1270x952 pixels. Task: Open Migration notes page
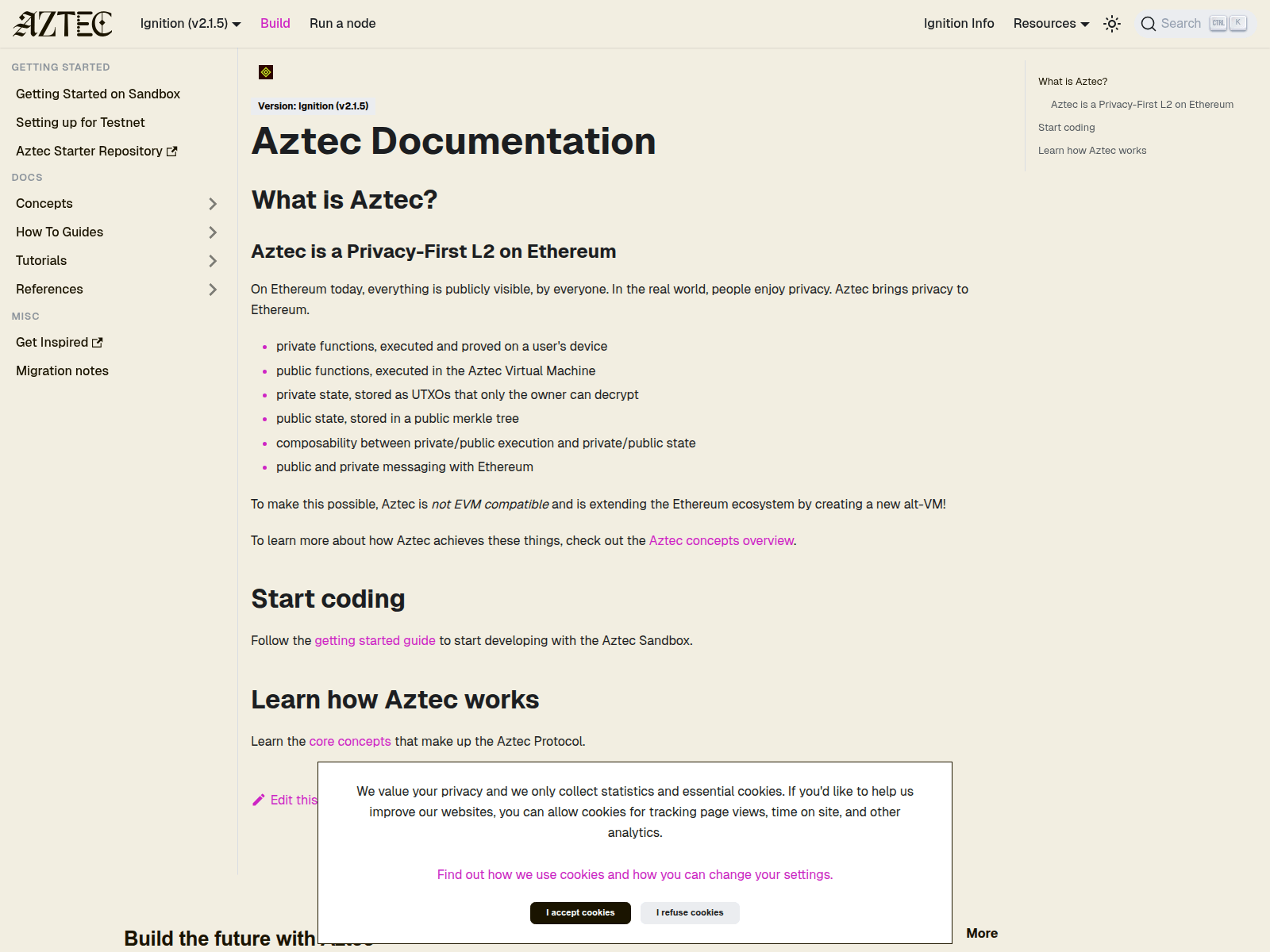point(62,370)
